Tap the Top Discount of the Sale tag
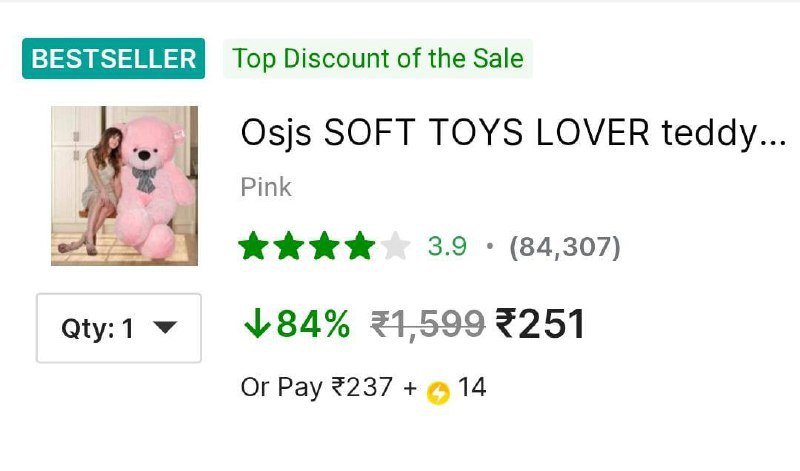This screenshot has width=800, height=471. (x=378, y=59)
